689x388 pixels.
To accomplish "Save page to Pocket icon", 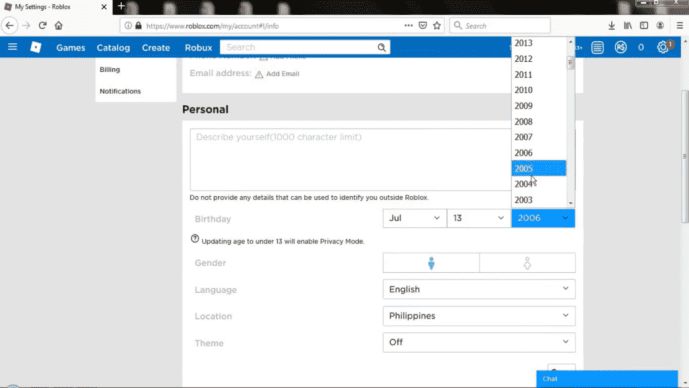I will [423, 25].
